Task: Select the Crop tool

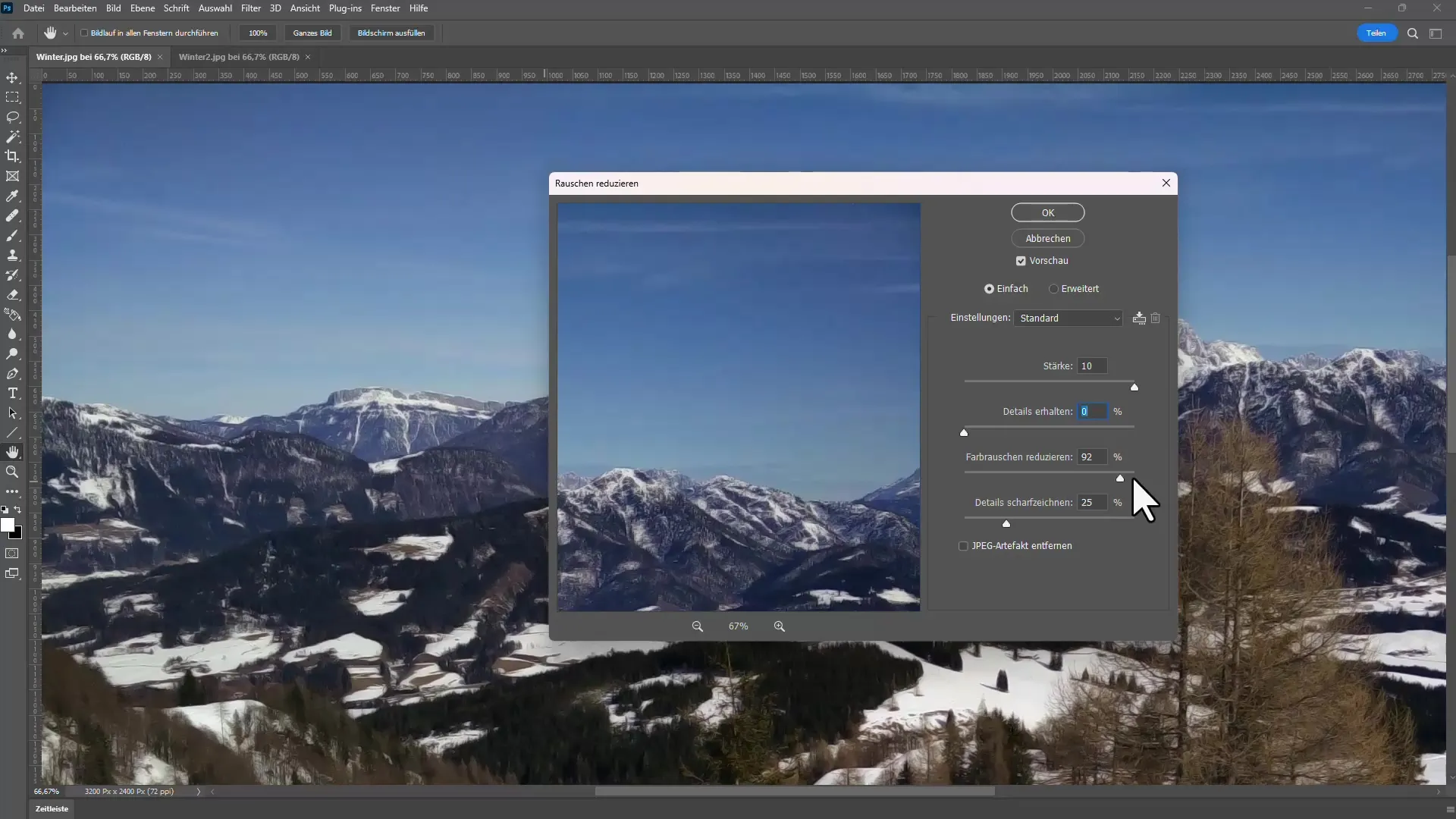Action: tap(13, 156)
